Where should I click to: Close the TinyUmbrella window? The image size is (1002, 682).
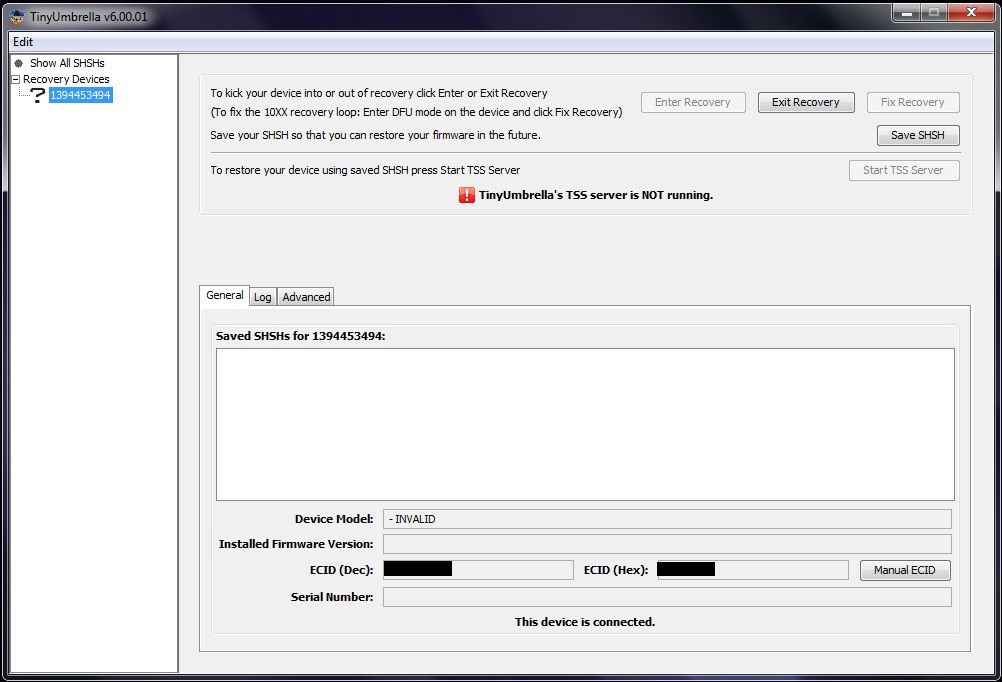971,13
